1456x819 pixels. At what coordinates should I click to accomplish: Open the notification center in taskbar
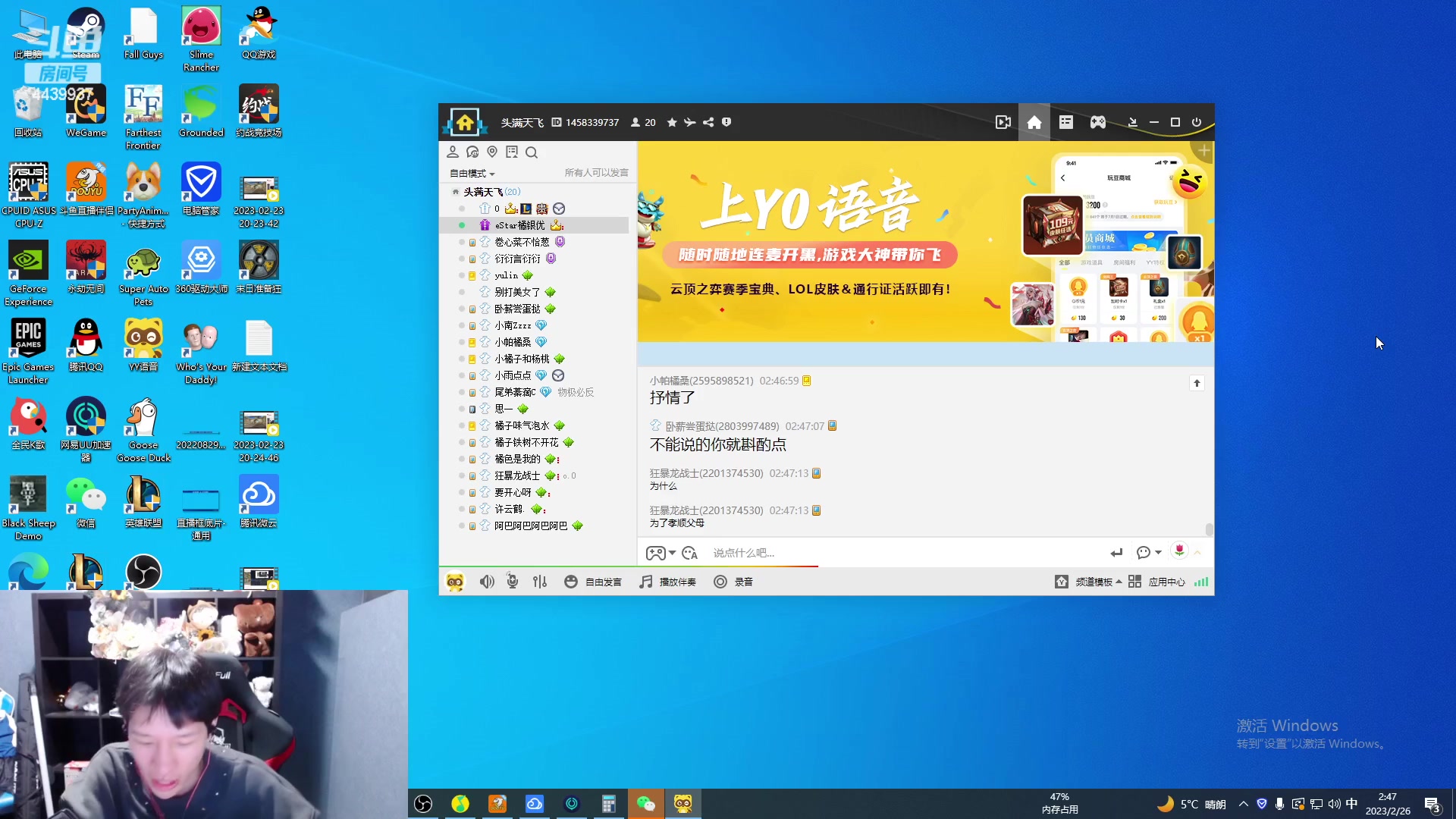tap(1432, 804)
